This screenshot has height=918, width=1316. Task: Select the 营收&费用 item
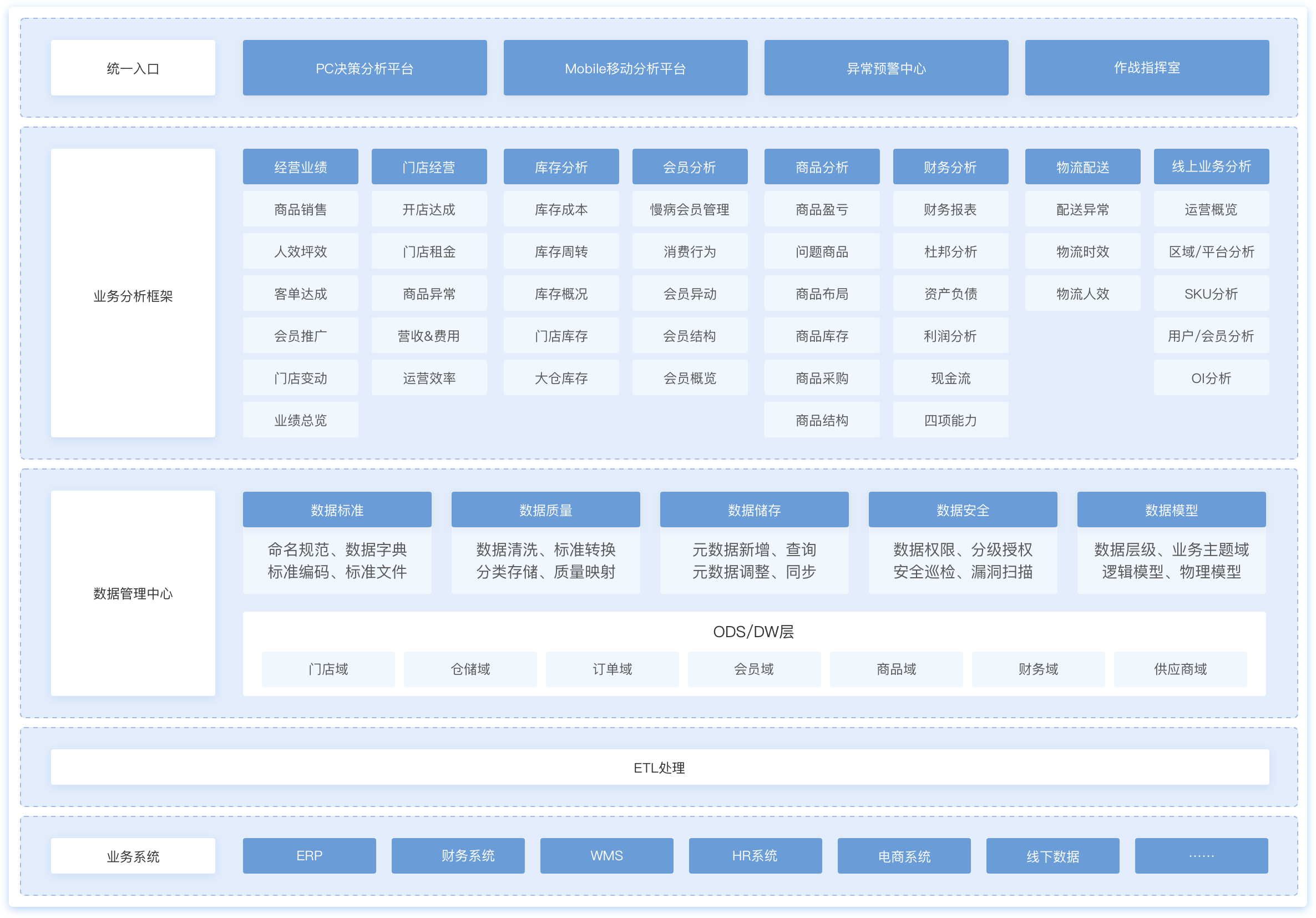(429, 336)
